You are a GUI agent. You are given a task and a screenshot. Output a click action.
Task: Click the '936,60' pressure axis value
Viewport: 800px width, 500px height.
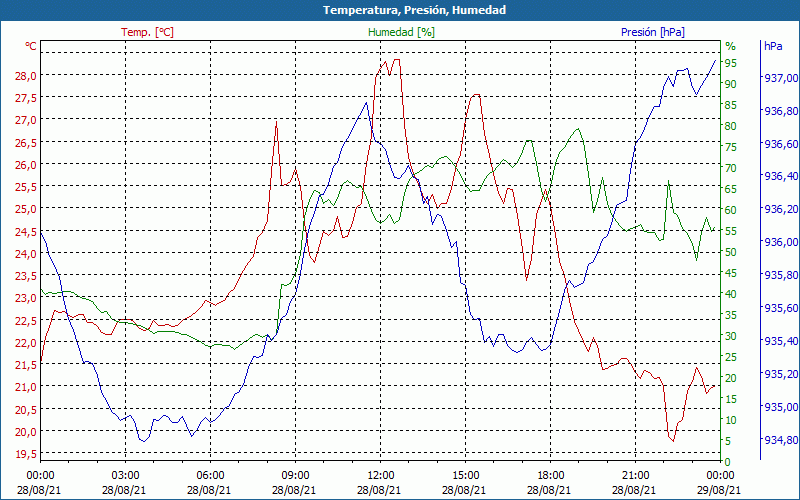coord(780,144)
